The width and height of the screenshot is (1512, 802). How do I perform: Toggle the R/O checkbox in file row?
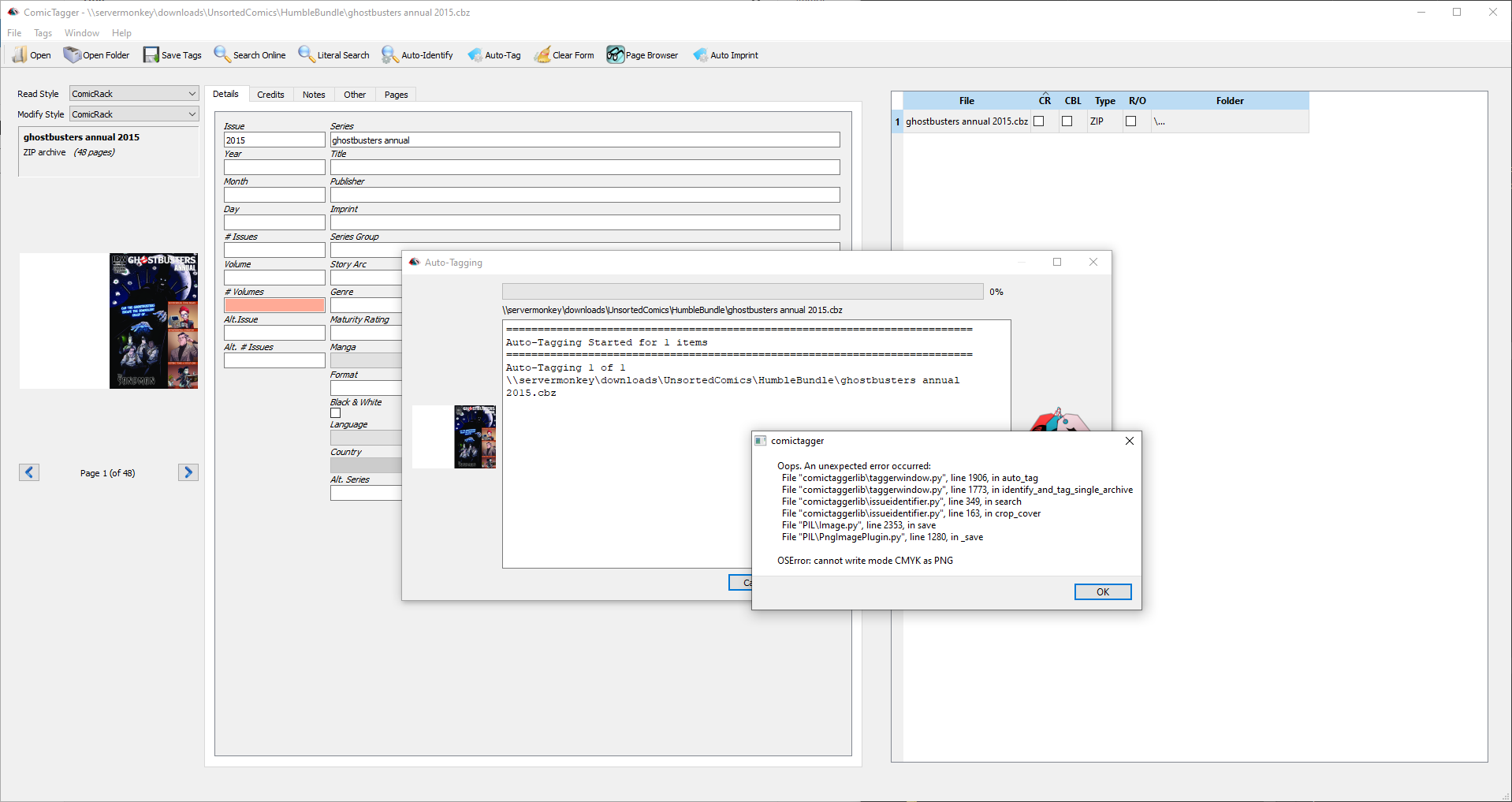(1131, 121)
